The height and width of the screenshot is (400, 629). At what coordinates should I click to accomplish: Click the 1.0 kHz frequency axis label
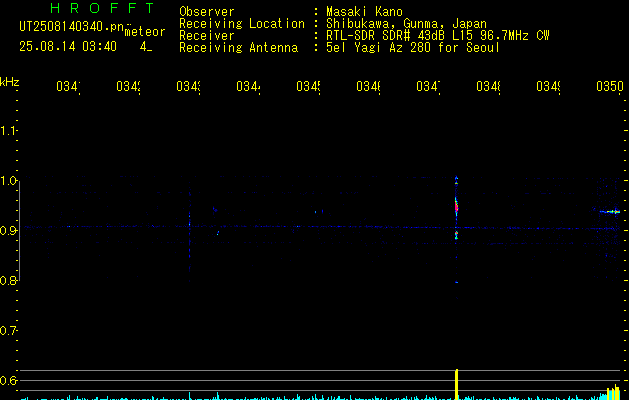click(8, 181)
